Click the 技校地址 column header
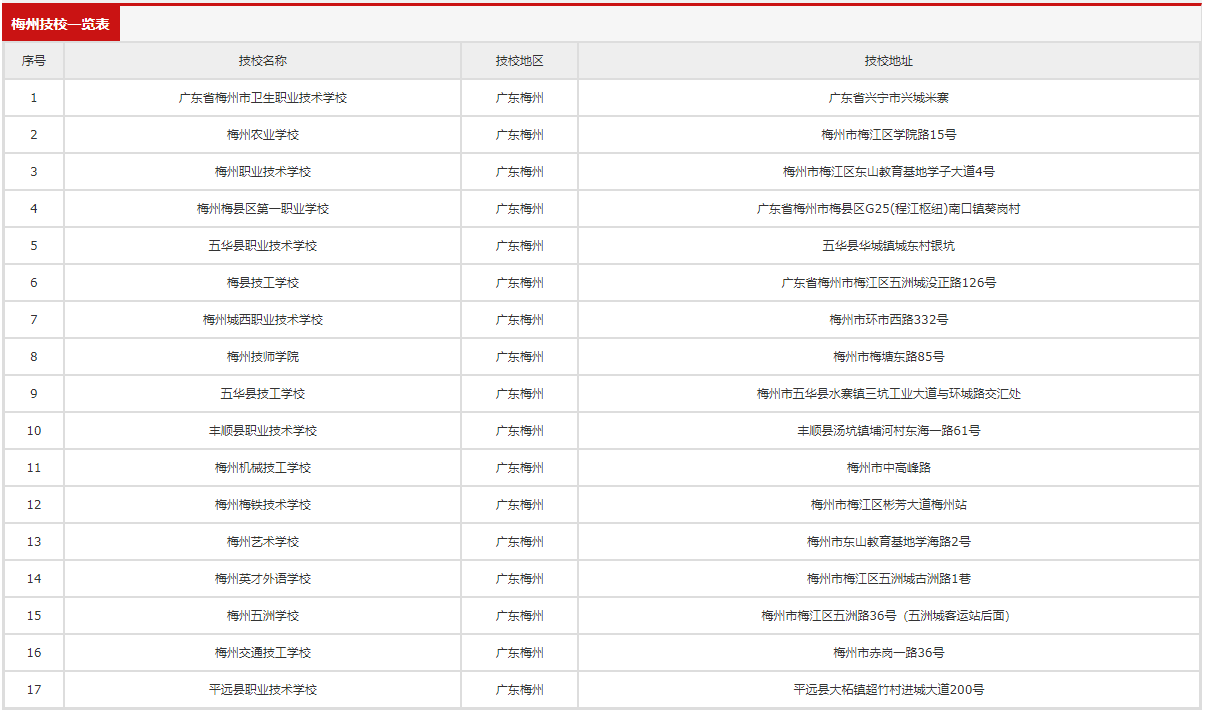The image size is (1206, 712). pos(889,61)
